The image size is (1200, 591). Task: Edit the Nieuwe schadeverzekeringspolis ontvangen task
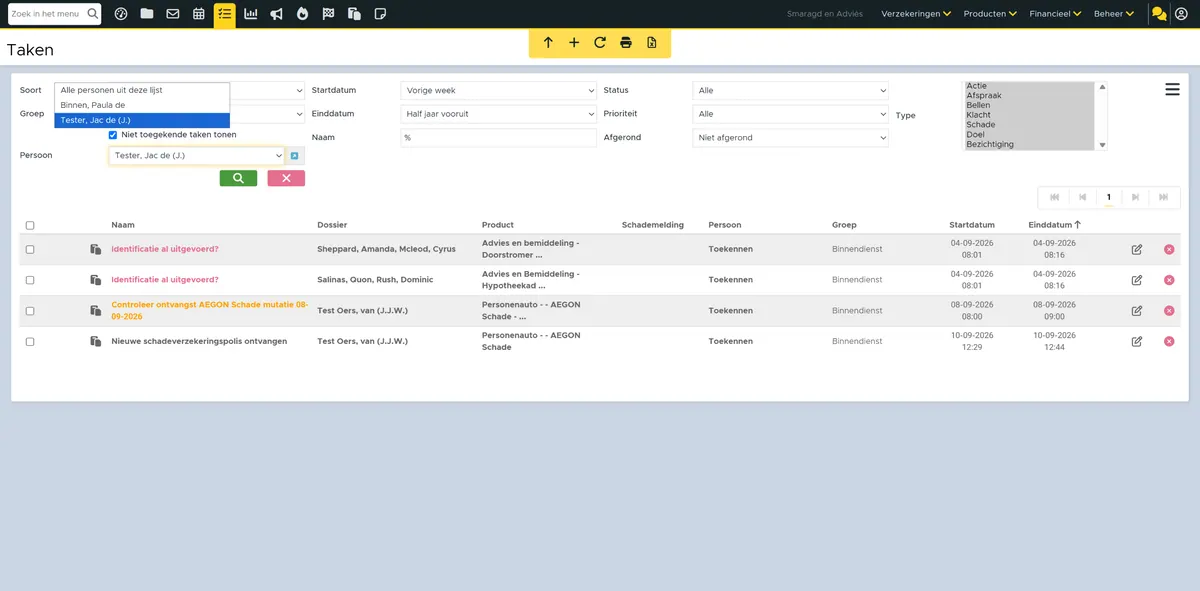(x=1137, y=342)
